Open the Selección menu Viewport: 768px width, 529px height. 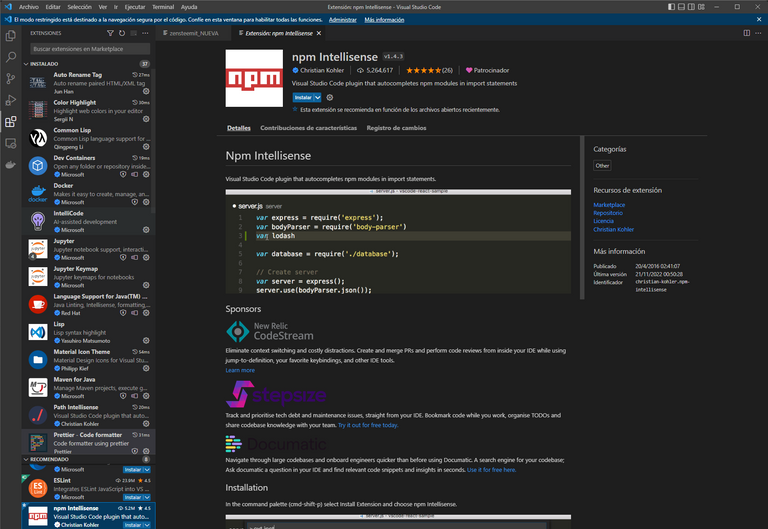tap(79, 7)
